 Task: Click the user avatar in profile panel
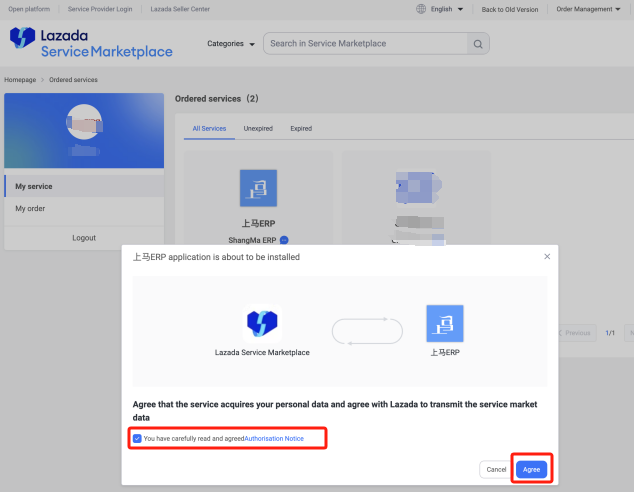84,122
